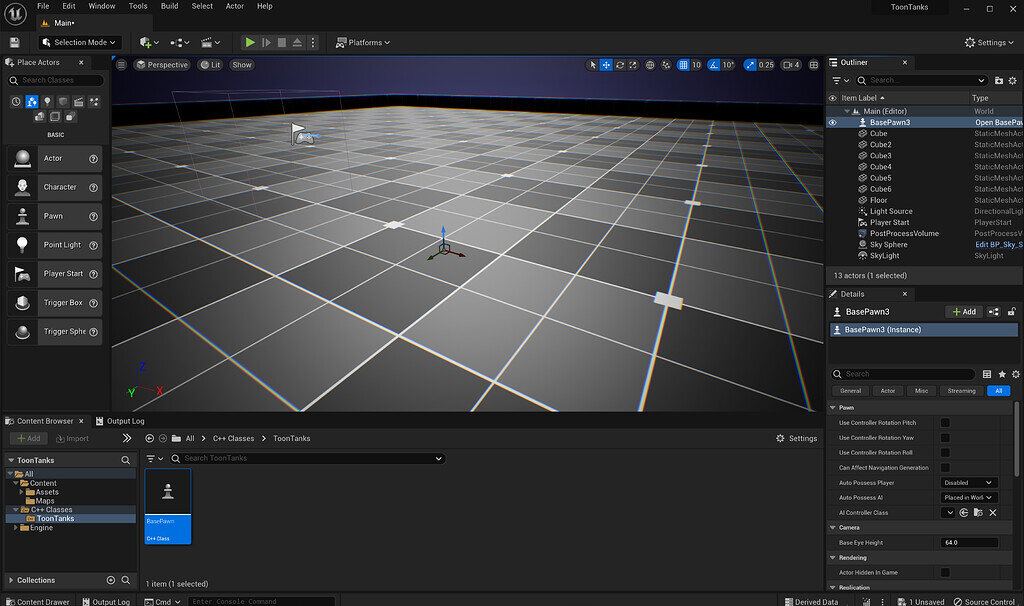The width and height of the screenshot is (1024, 606).
Task: Toggle Actor Hidden In Game checkbox
Action: (x=945, y=573)
